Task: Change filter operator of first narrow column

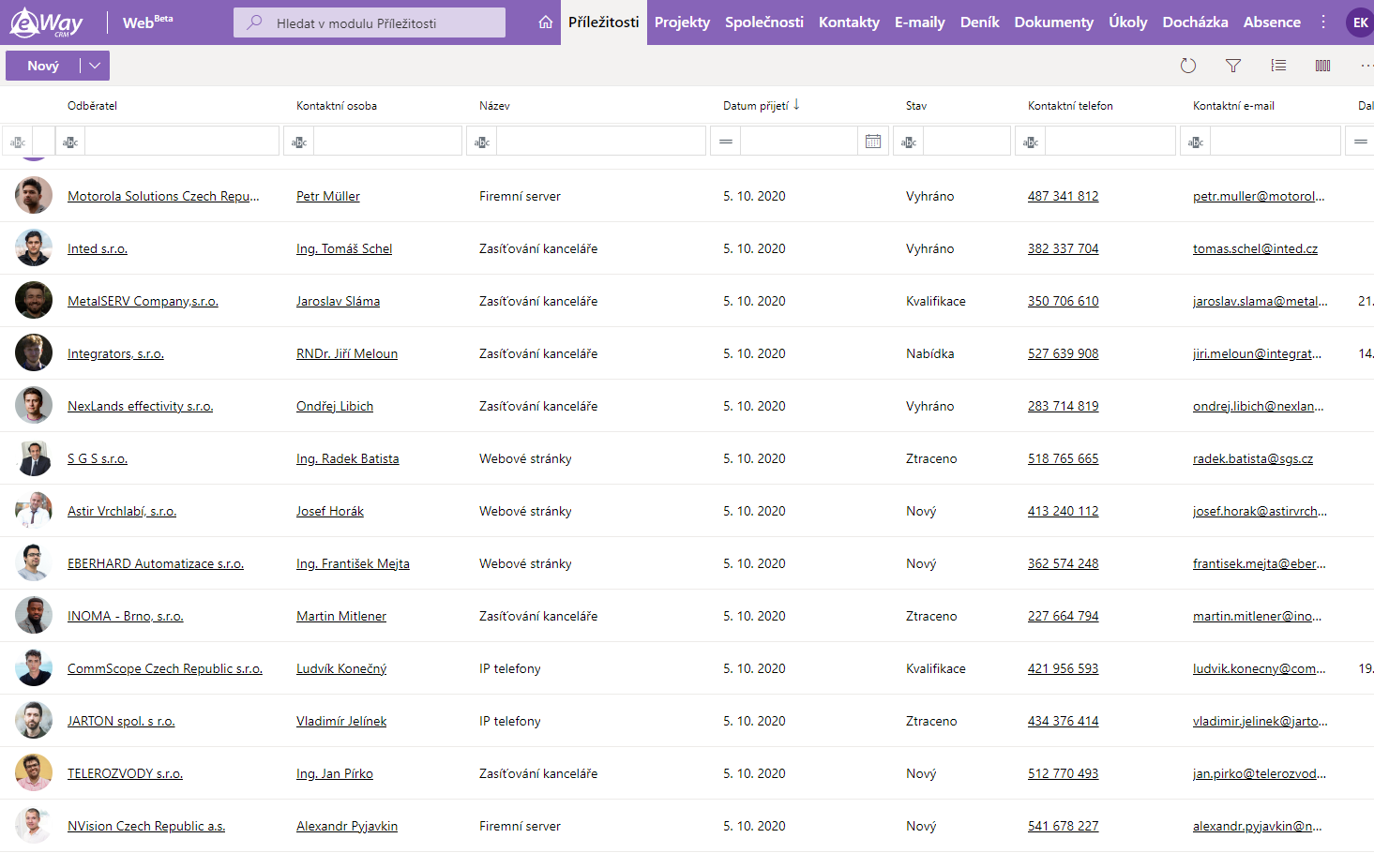Action: 18,142
